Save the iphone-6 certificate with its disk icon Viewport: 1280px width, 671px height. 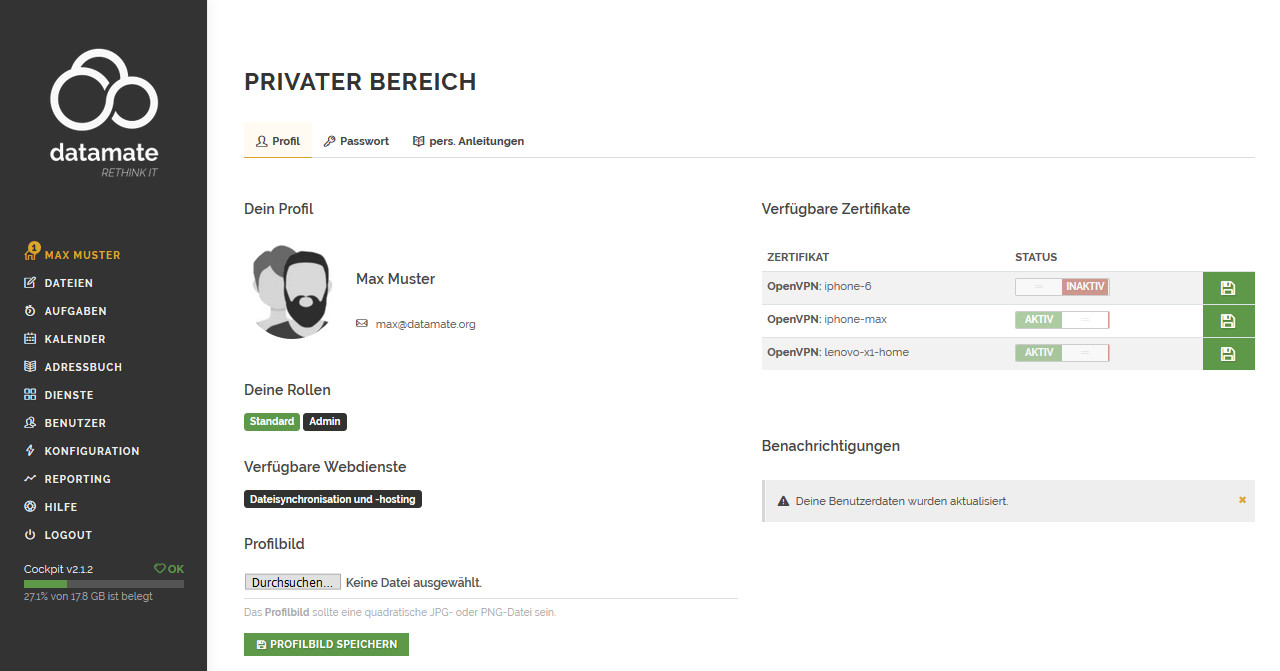(1228, 288)
